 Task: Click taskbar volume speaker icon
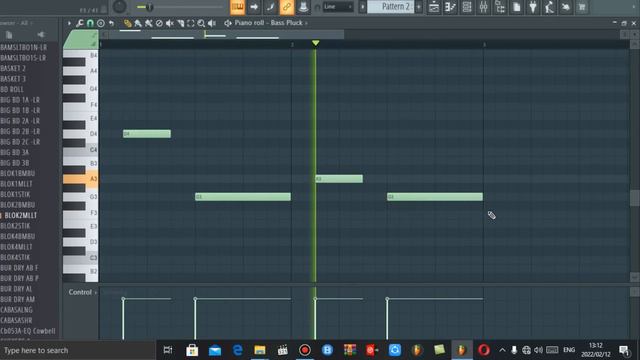[x=538, y=350]
